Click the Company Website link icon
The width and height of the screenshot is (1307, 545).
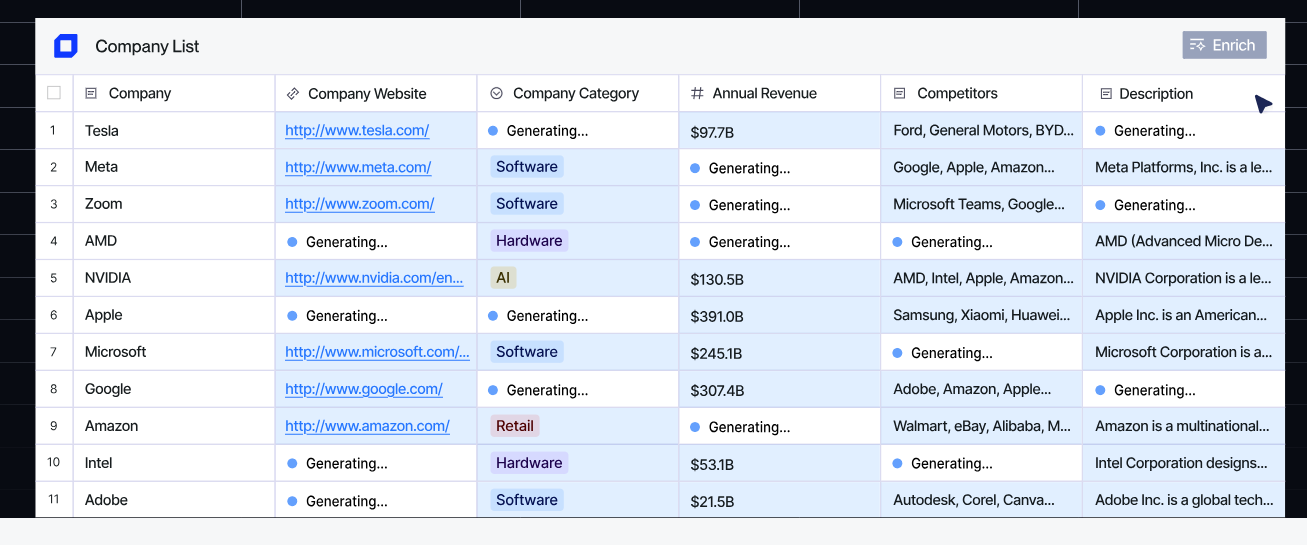pyautogui.click(x=293, y=93)
